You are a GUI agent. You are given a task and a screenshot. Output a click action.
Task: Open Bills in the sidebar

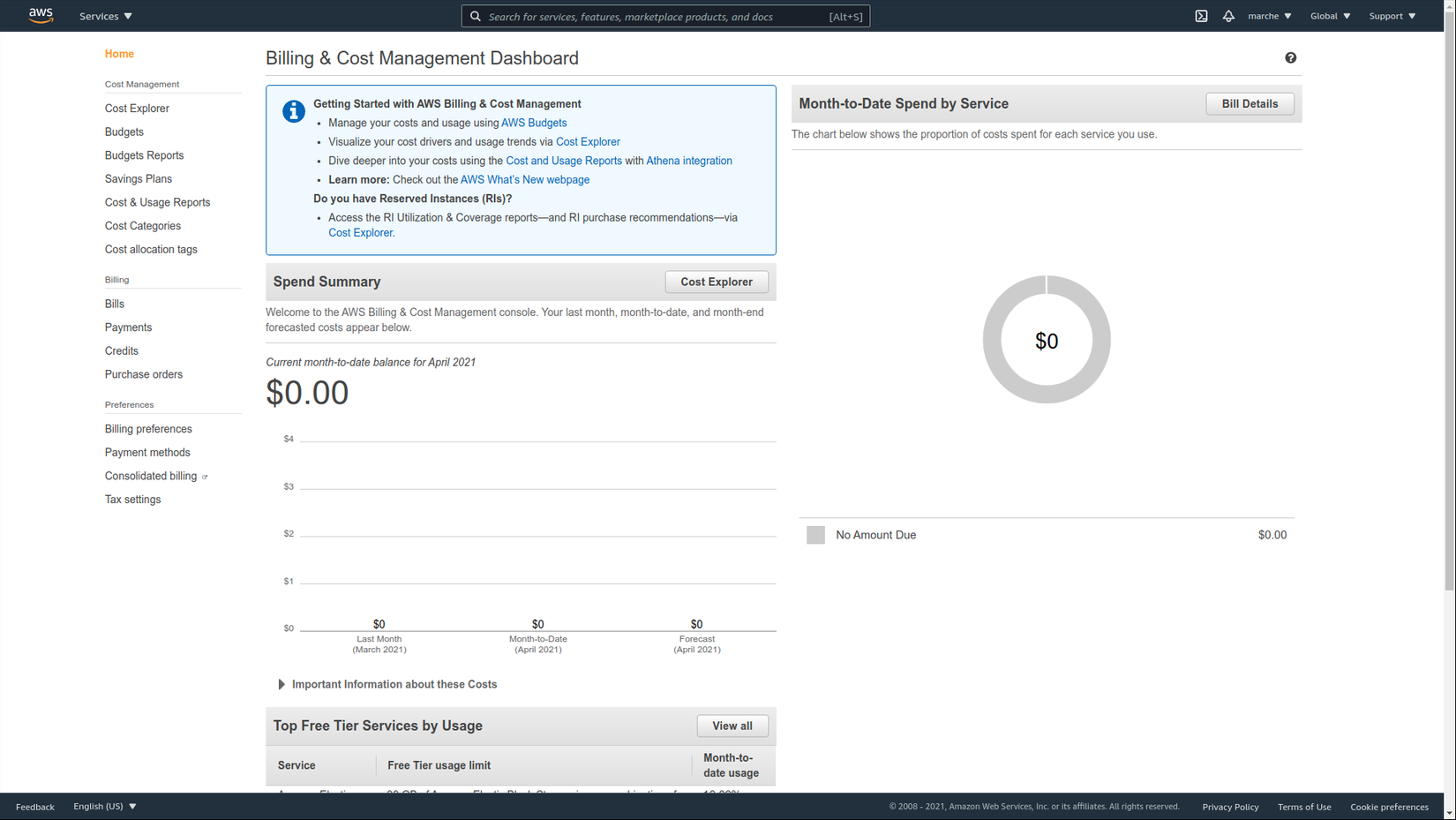[x=115, y=304]
